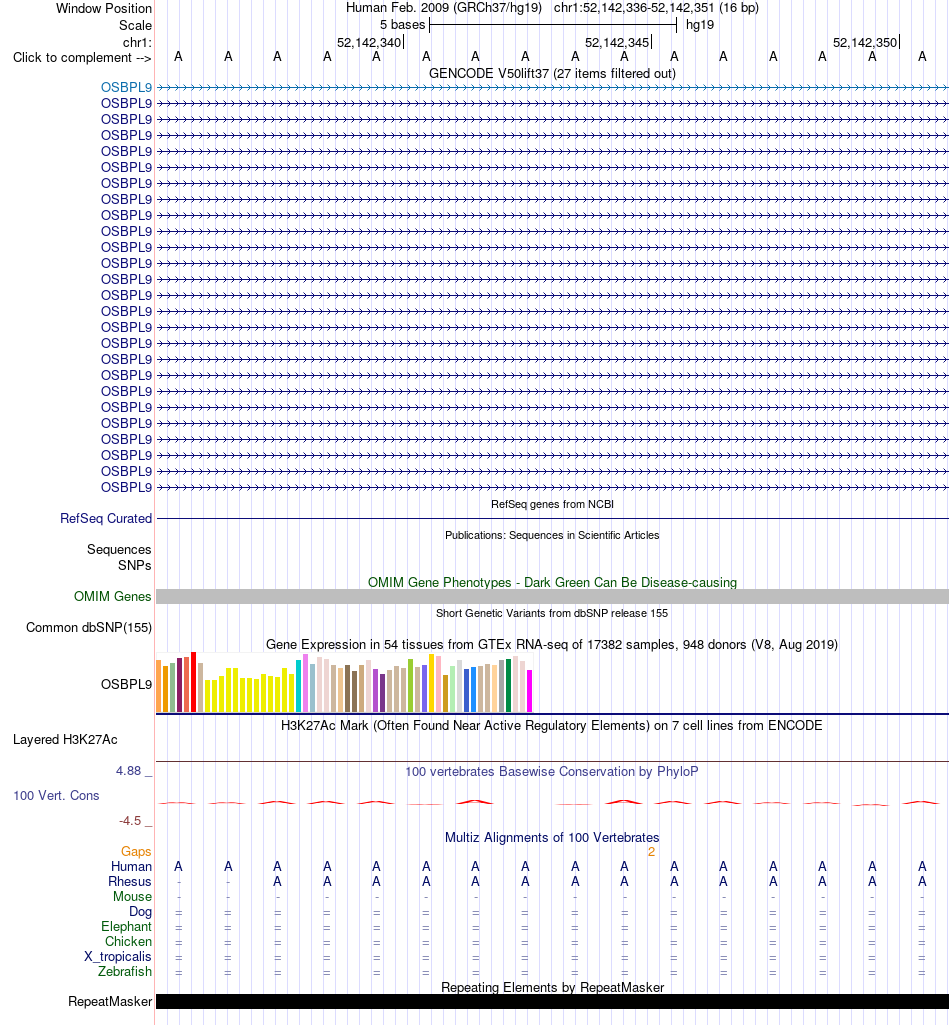Click the -4.5 lower axis value
Image resolution: width=950 pixels, height=1025 pixels.
[130, 820]
